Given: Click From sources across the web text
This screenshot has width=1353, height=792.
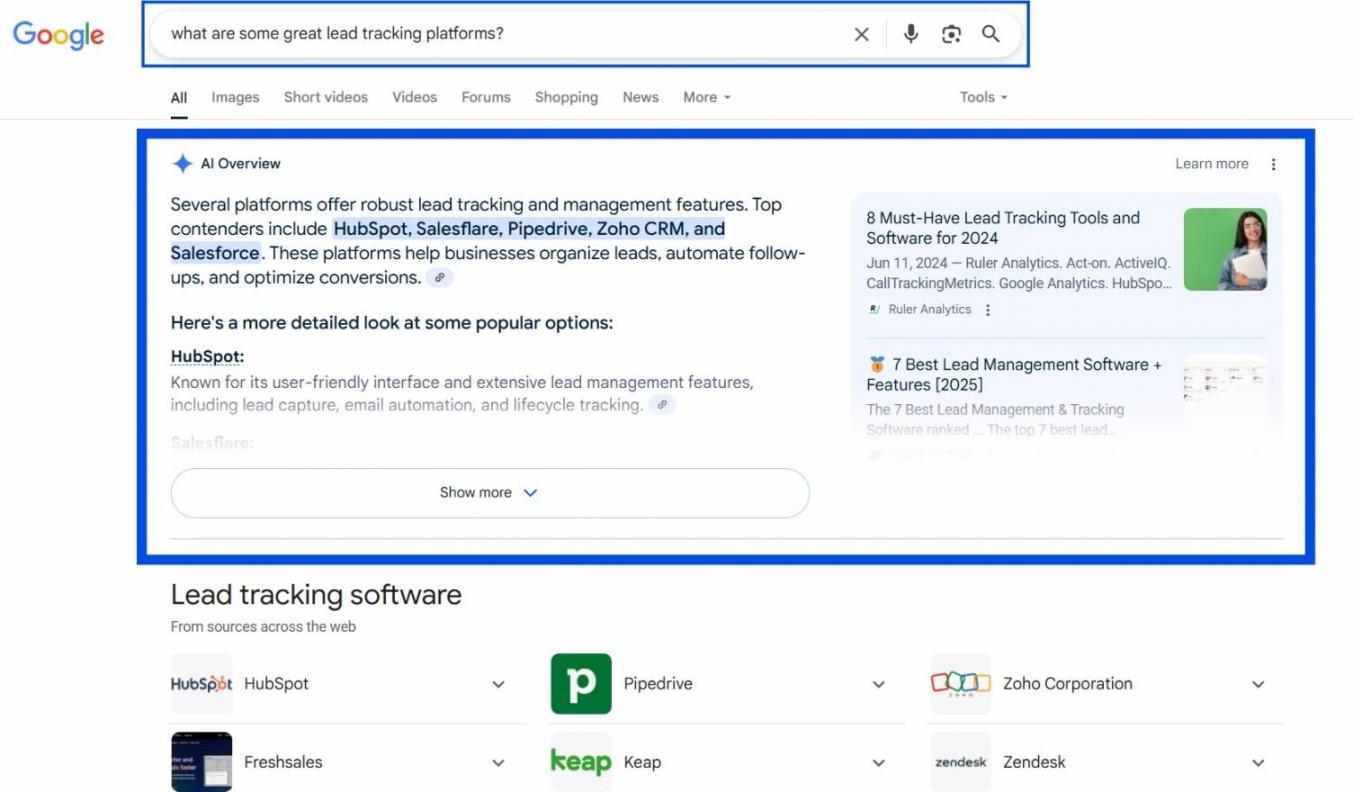Looking at the screenshot, I should click(263, 627).
